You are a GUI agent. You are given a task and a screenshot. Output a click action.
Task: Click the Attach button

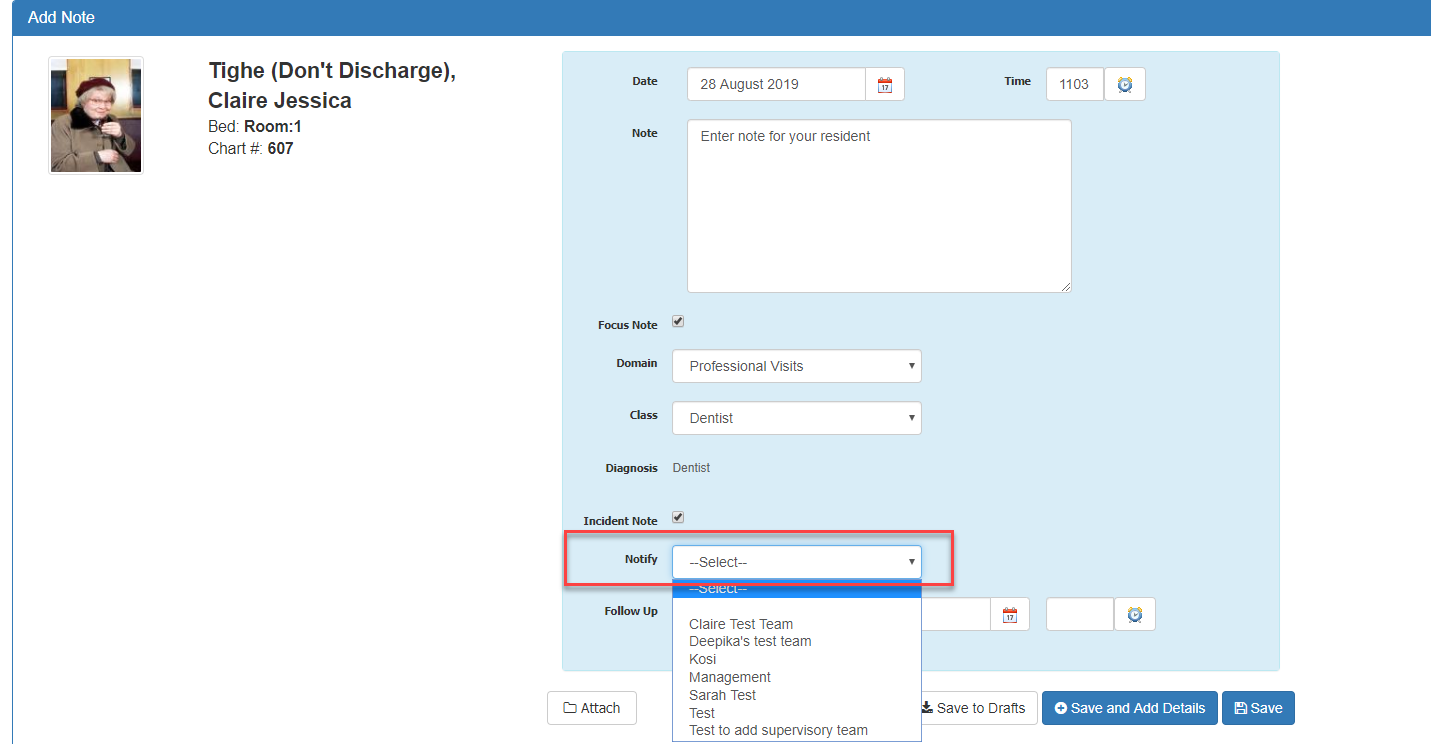592,708
